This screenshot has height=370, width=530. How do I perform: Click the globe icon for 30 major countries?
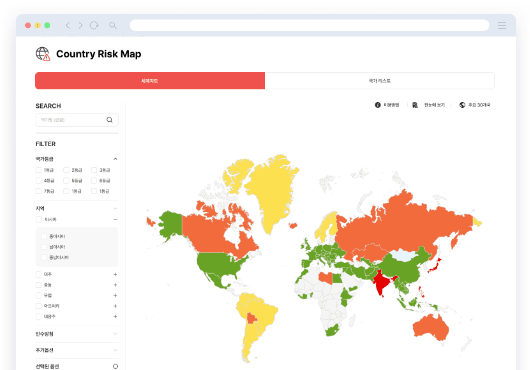462,105
